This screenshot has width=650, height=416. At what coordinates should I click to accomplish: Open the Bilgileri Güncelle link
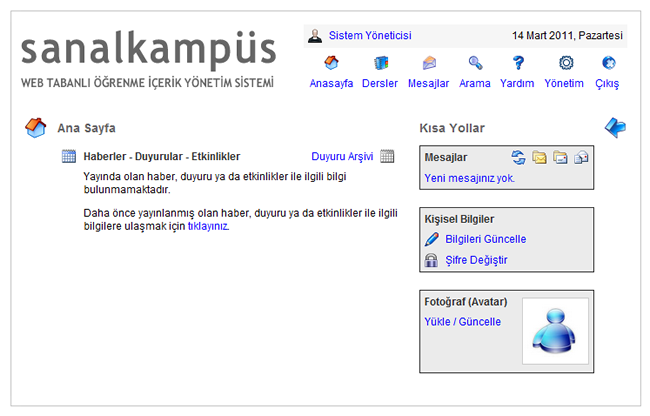(485, 239)
